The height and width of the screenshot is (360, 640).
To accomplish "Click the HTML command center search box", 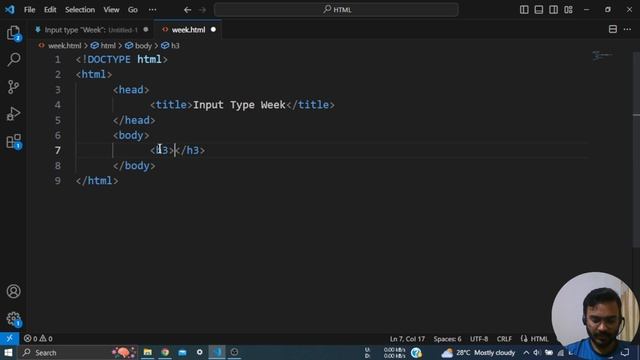I will point(336,10).
